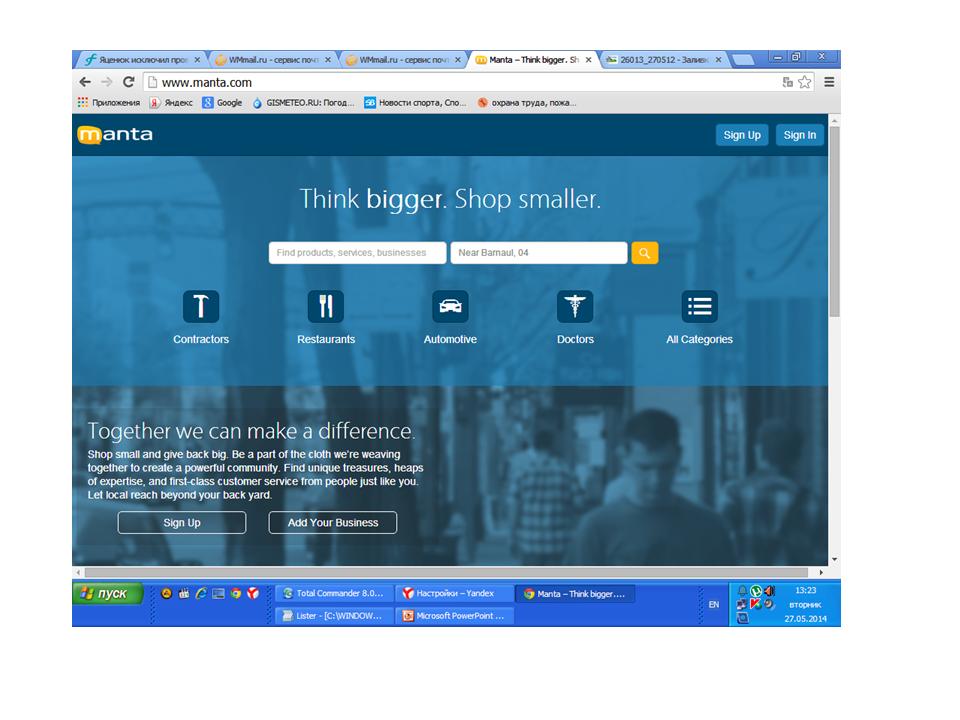Select the Automotive car icon
960x720 pixels.
point(451,306)
